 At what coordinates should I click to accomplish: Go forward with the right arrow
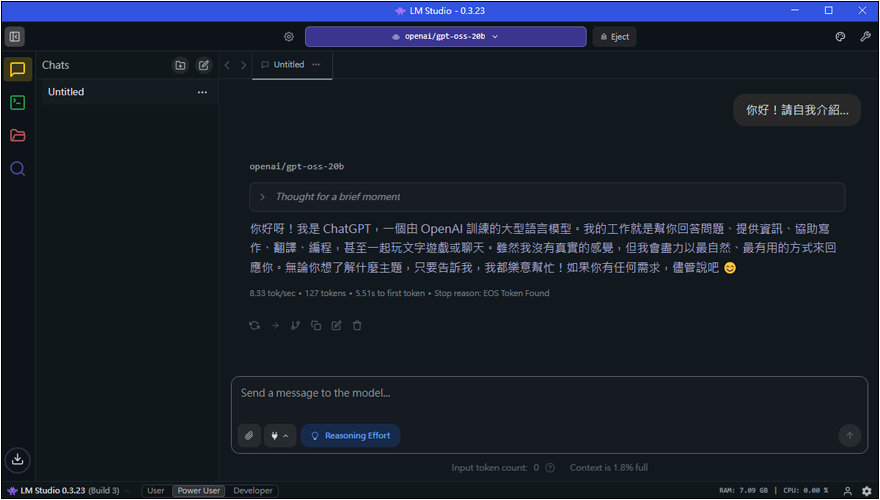point(243,65)
